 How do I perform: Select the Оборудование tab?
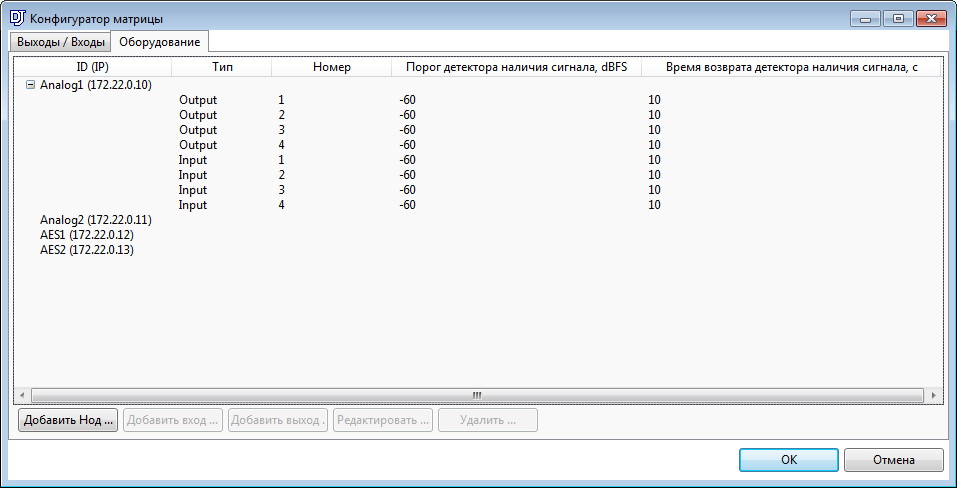click(159, 42)
